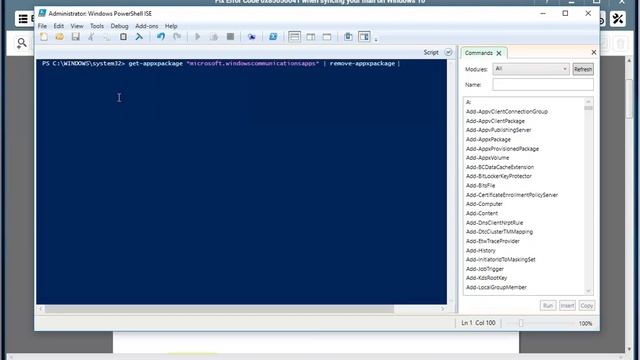Select Add-BitsFile command
The image size is (640, 360).
pyautogui.click(x=480, y=185)
